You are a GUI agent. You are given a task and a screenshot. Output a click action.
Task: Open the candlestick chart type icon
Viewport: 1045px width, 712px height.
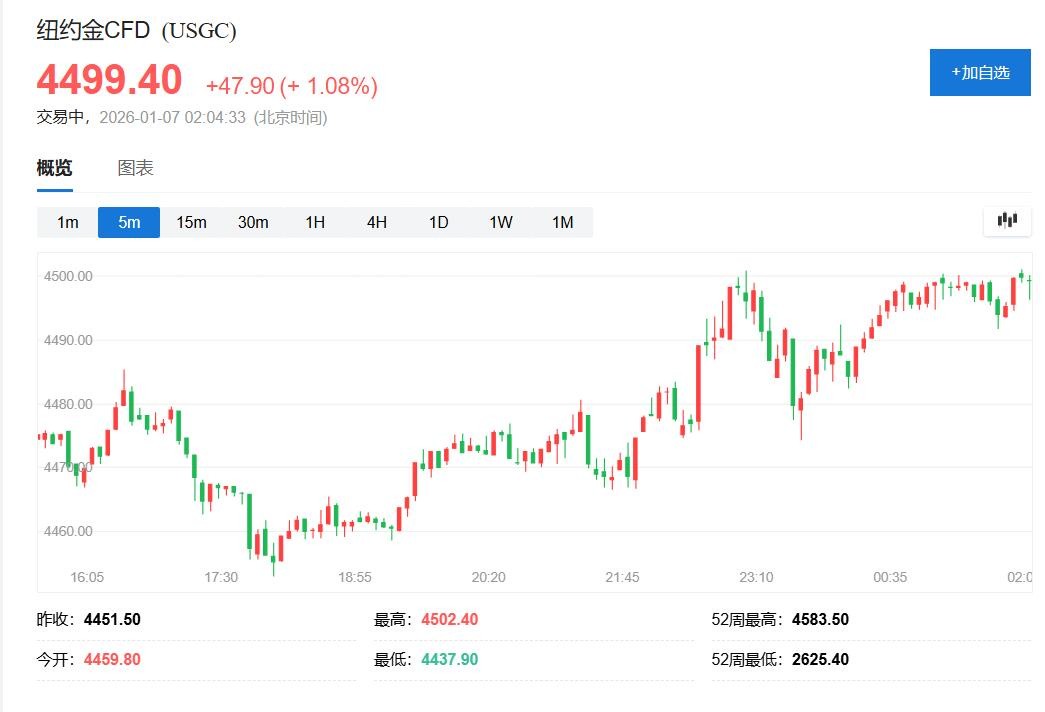(x=1007, y=221)
